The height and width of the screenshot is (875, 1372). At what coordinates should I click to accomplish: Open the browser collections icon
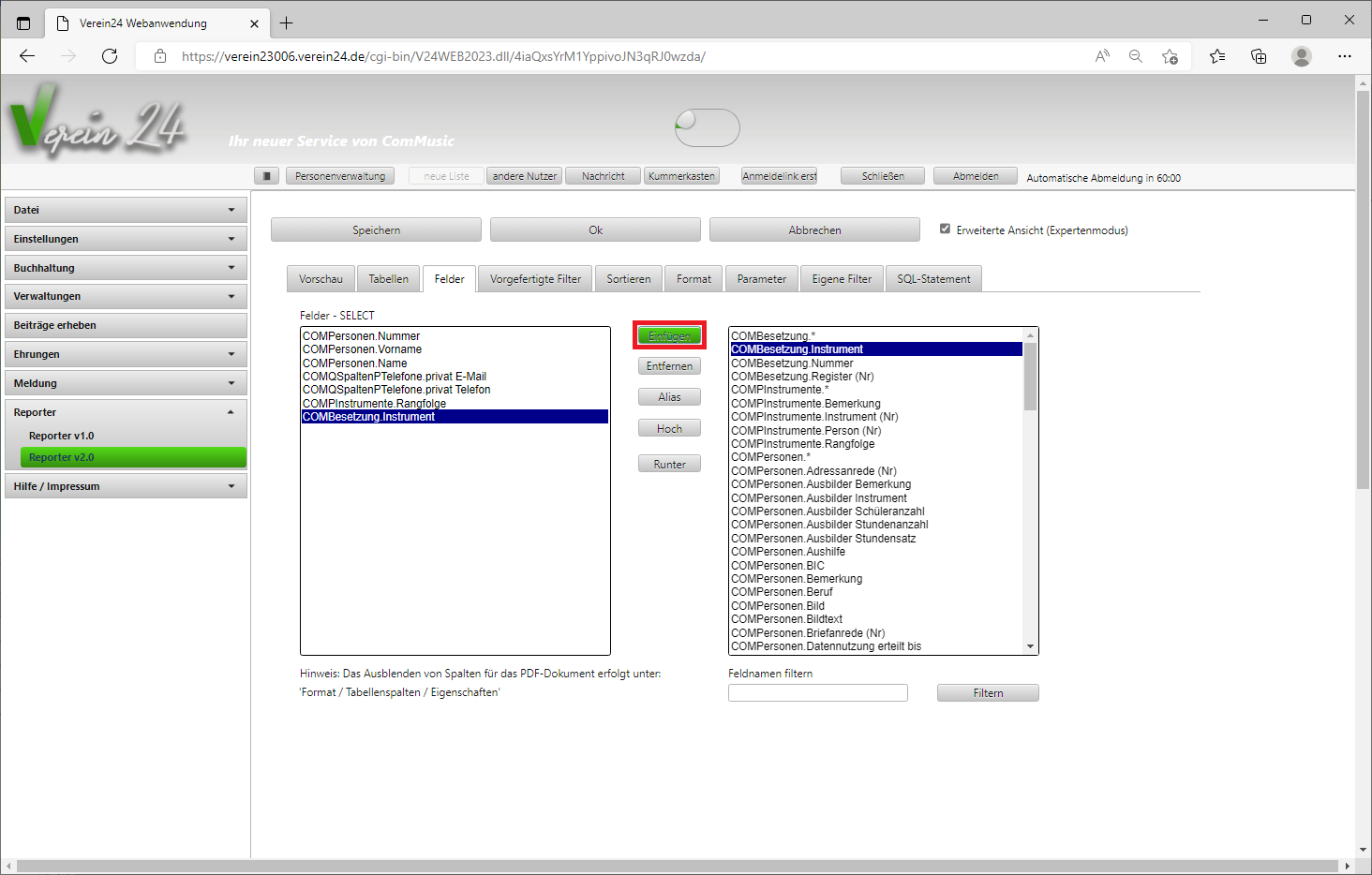pyautogui.click(x=1259, y=56)
